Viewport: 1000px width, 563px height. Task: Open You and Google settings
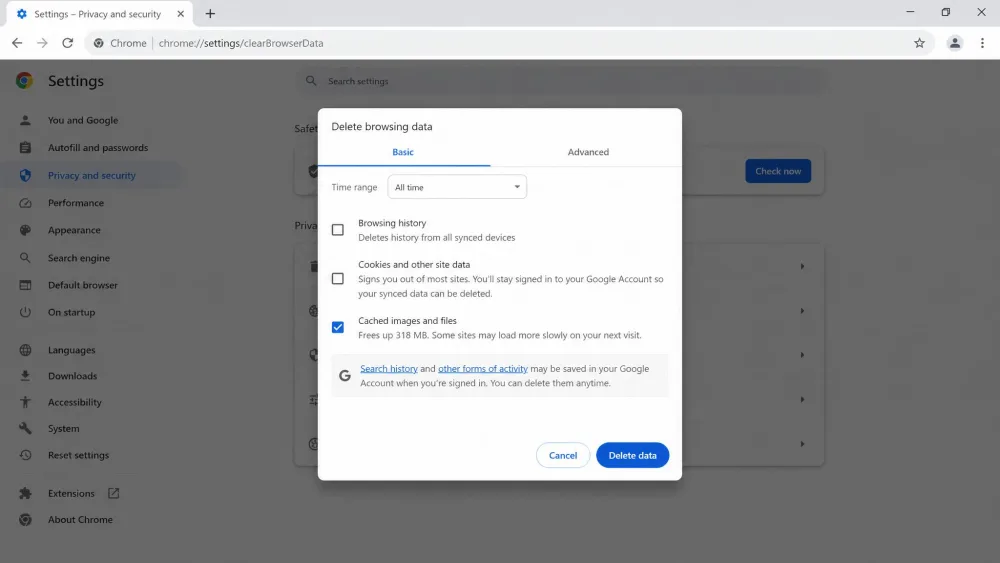(x=83, y=120)
